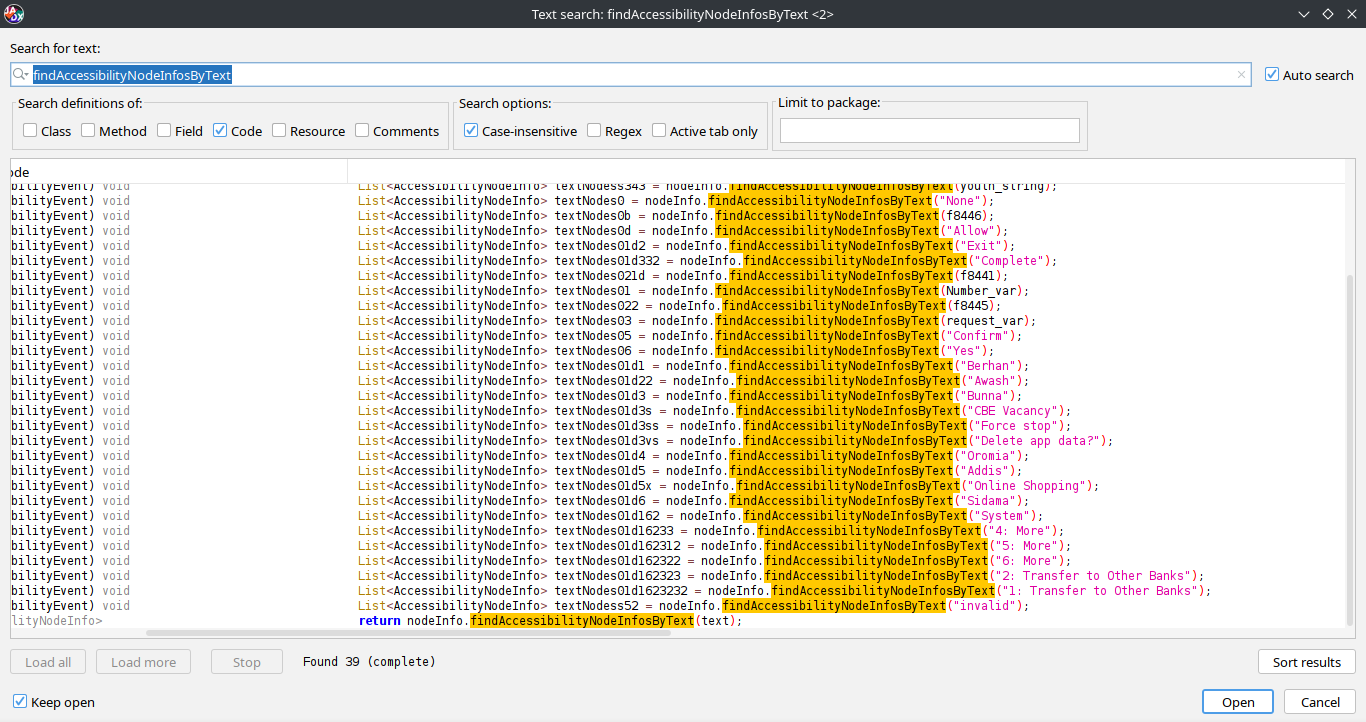Select result row containing "Yes"
Screen dimensions: 1366x722
[x=678, y=350]
